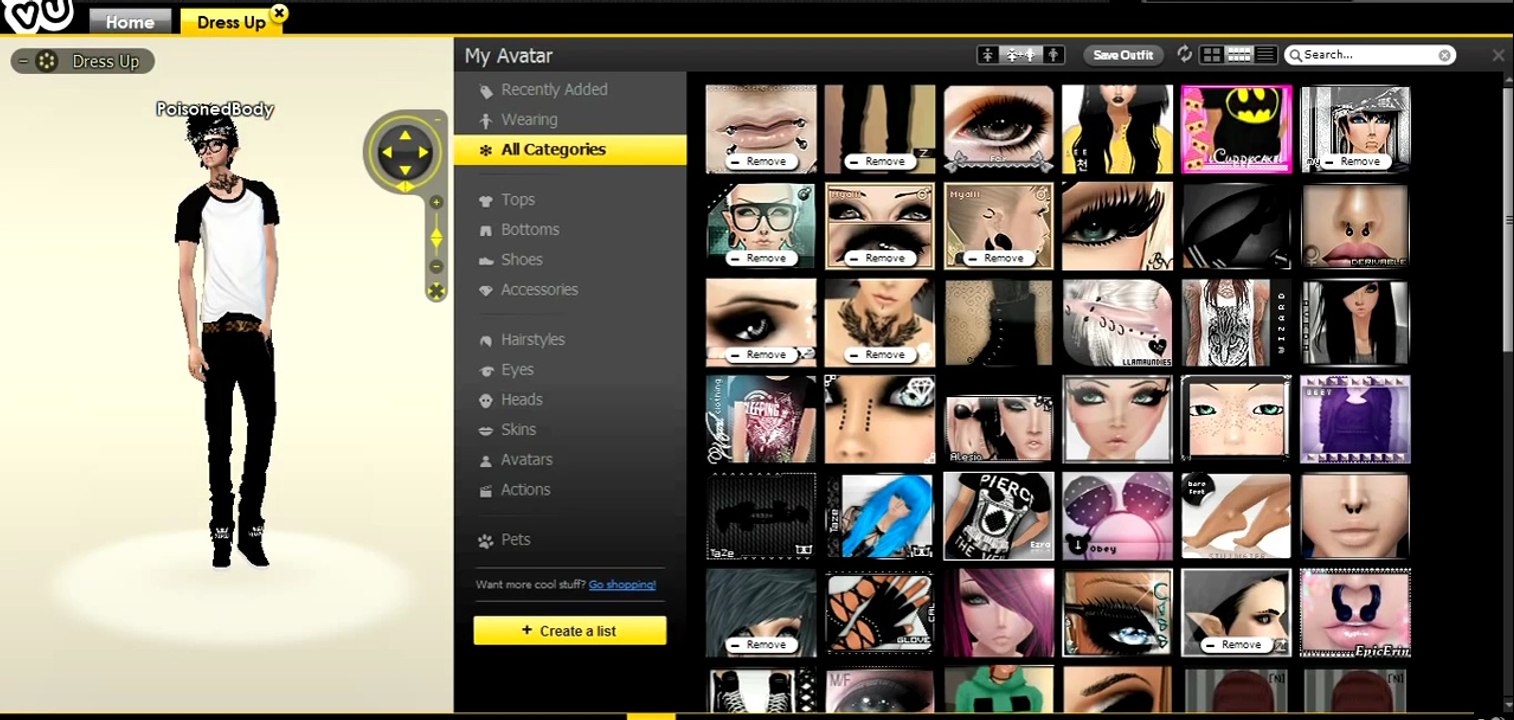Screen dimensions: 1514x720
Task: Minimize the camera control panel
Action: click(x=437, y=120)
